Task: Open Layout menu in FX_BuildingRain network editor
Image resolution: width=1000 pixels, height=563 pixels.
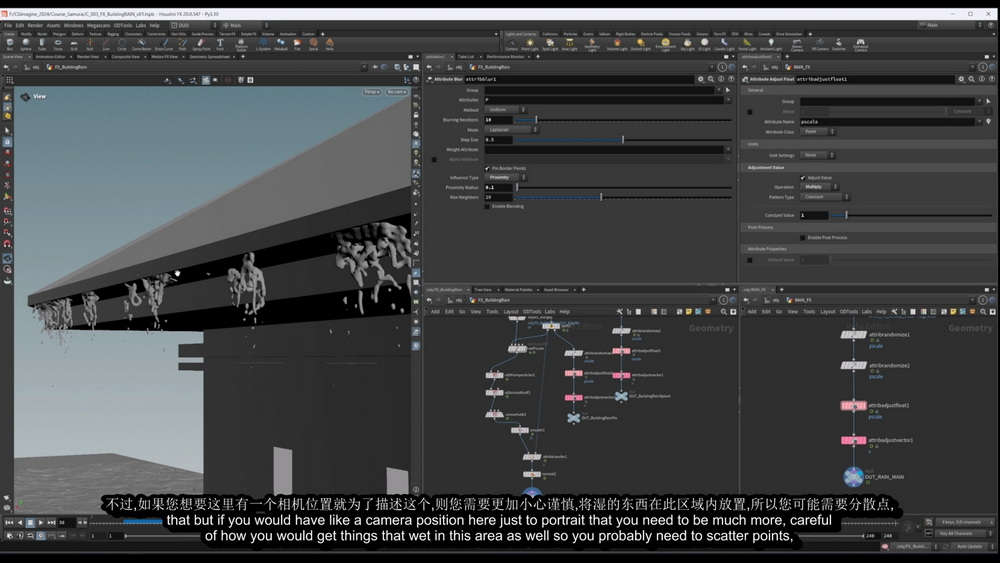Action: pyautogui.click(x=511, y=312)
